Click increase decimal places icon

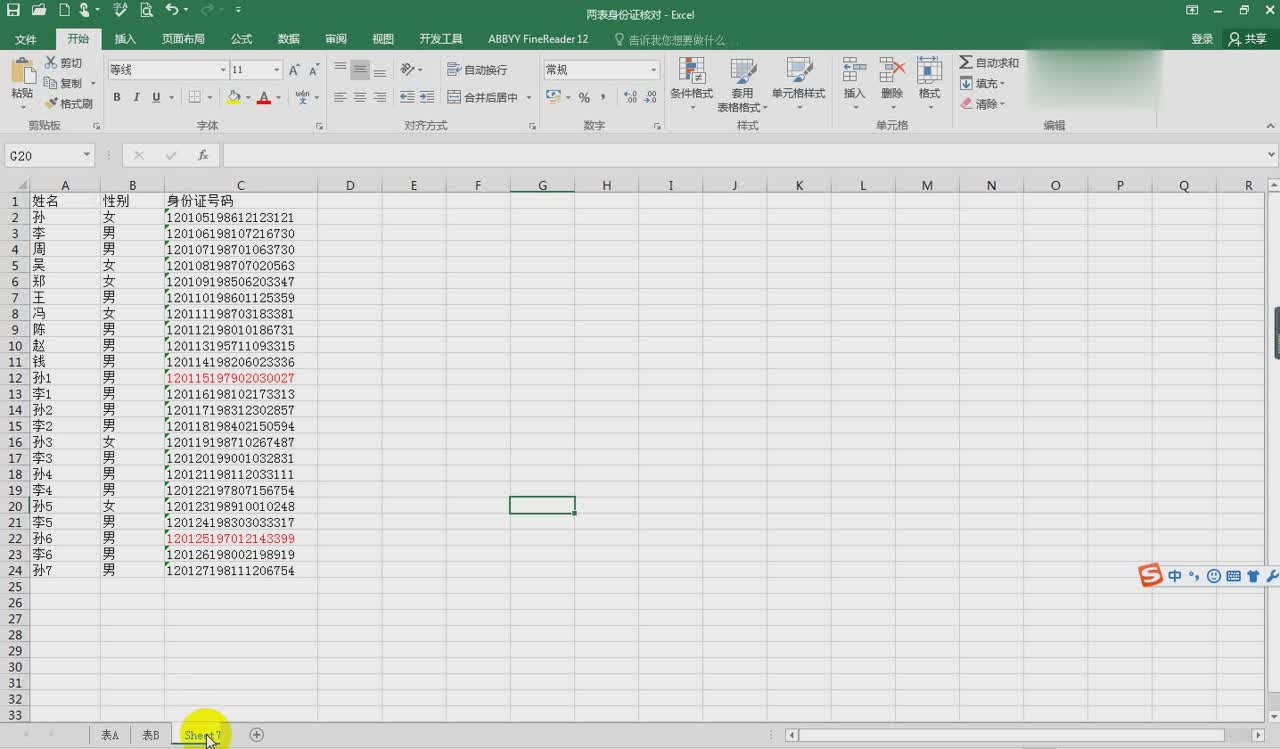coord(630,97)
